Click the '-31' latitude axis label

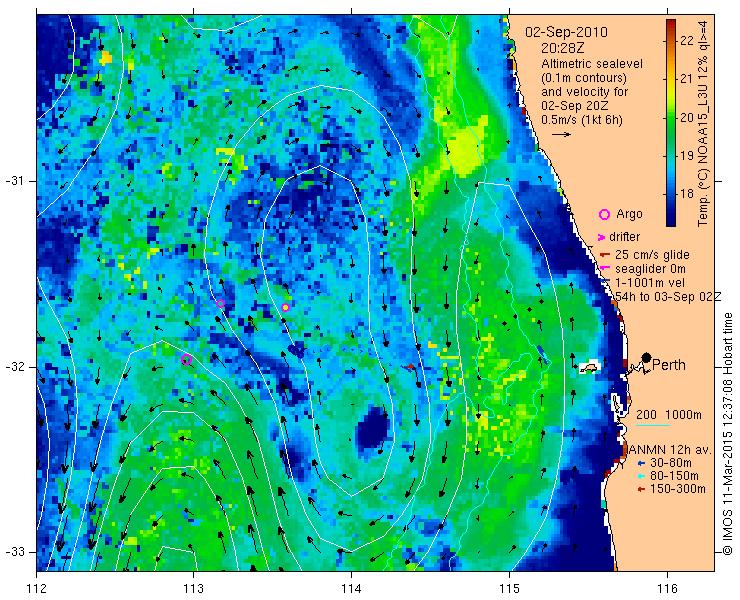tap(14, 181)
